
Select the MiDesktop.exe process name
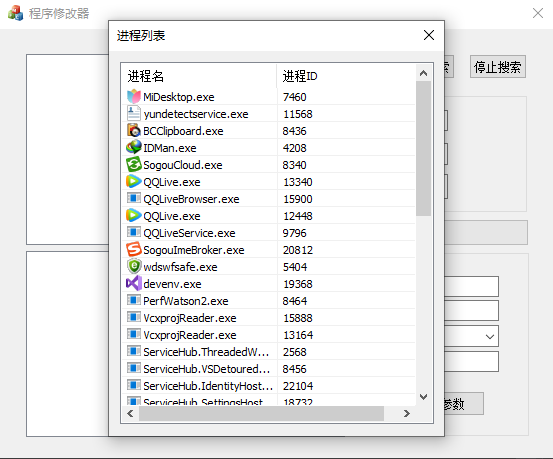coord(179,97)
